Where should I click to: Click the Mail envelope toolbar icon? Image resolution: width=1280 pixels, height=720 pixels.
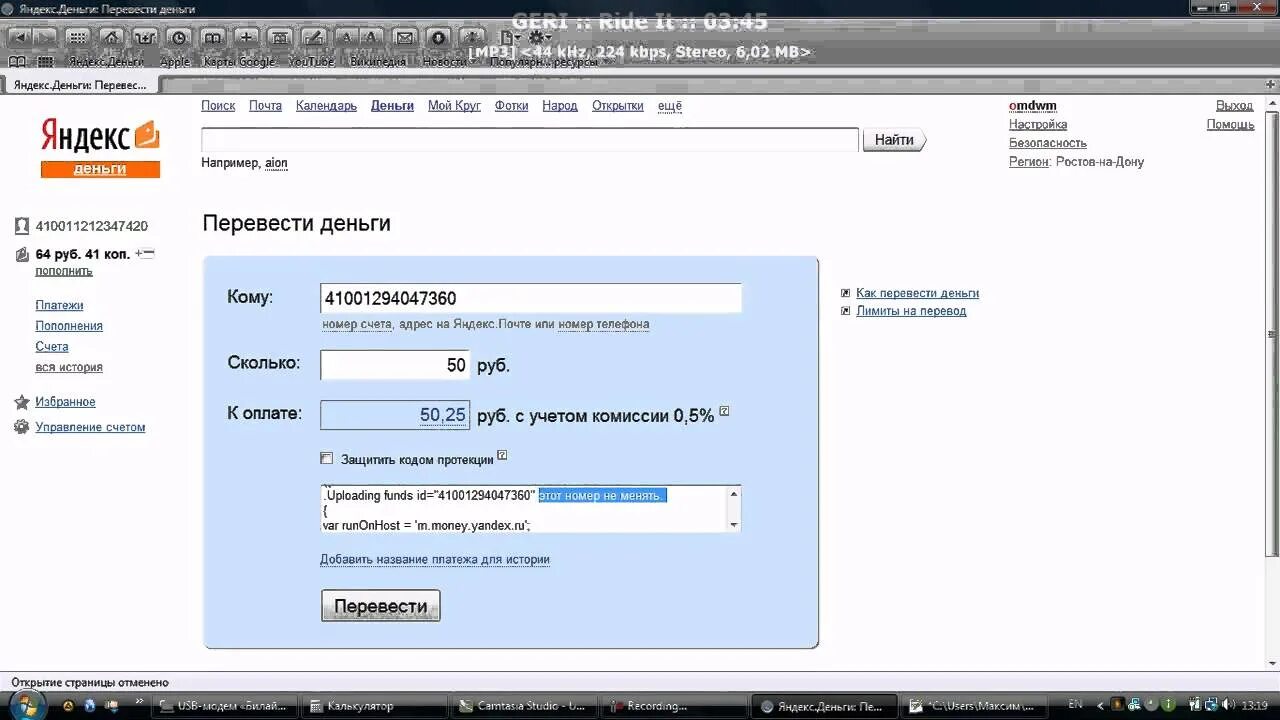click(x=404, y=37)
